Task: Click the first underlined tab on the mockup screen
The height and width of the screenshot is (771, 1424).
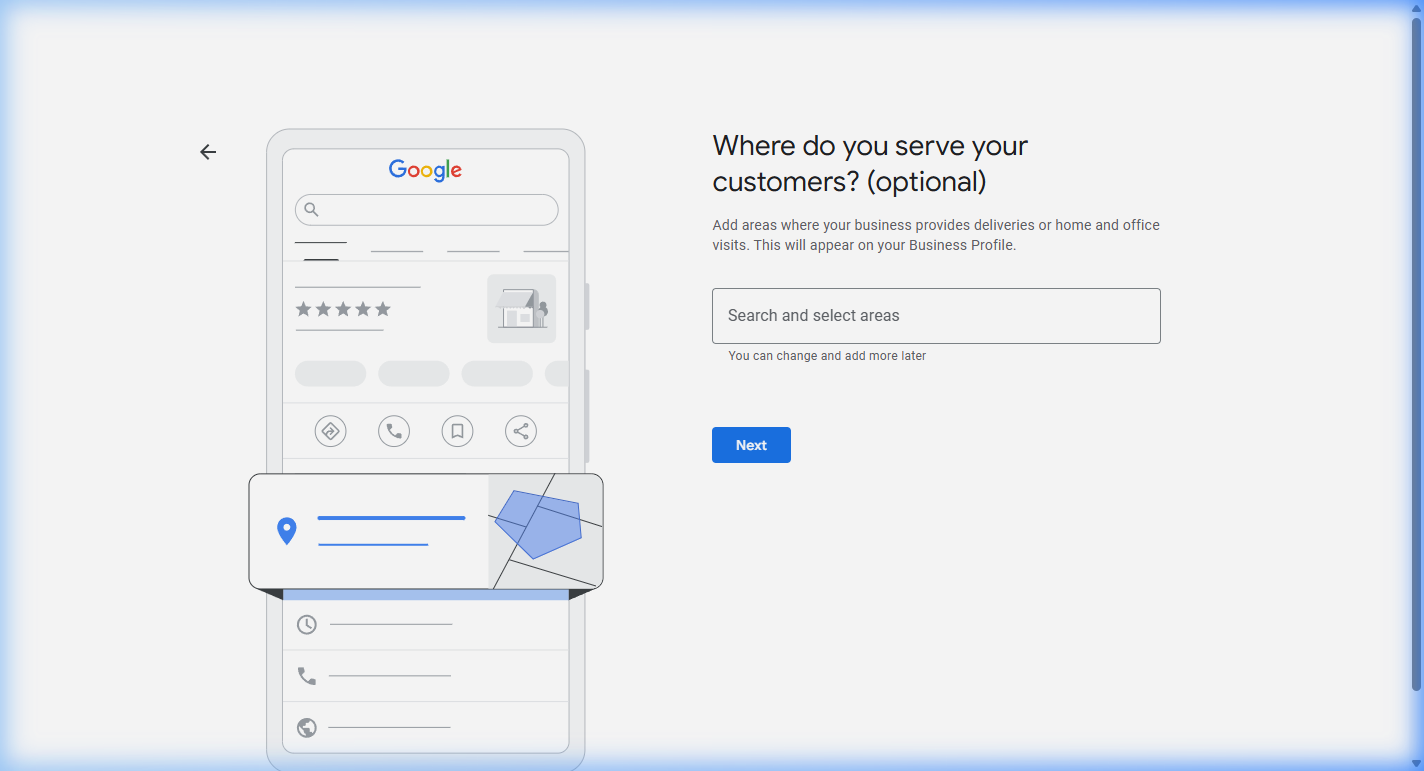Action: click(x=320, y=244)
